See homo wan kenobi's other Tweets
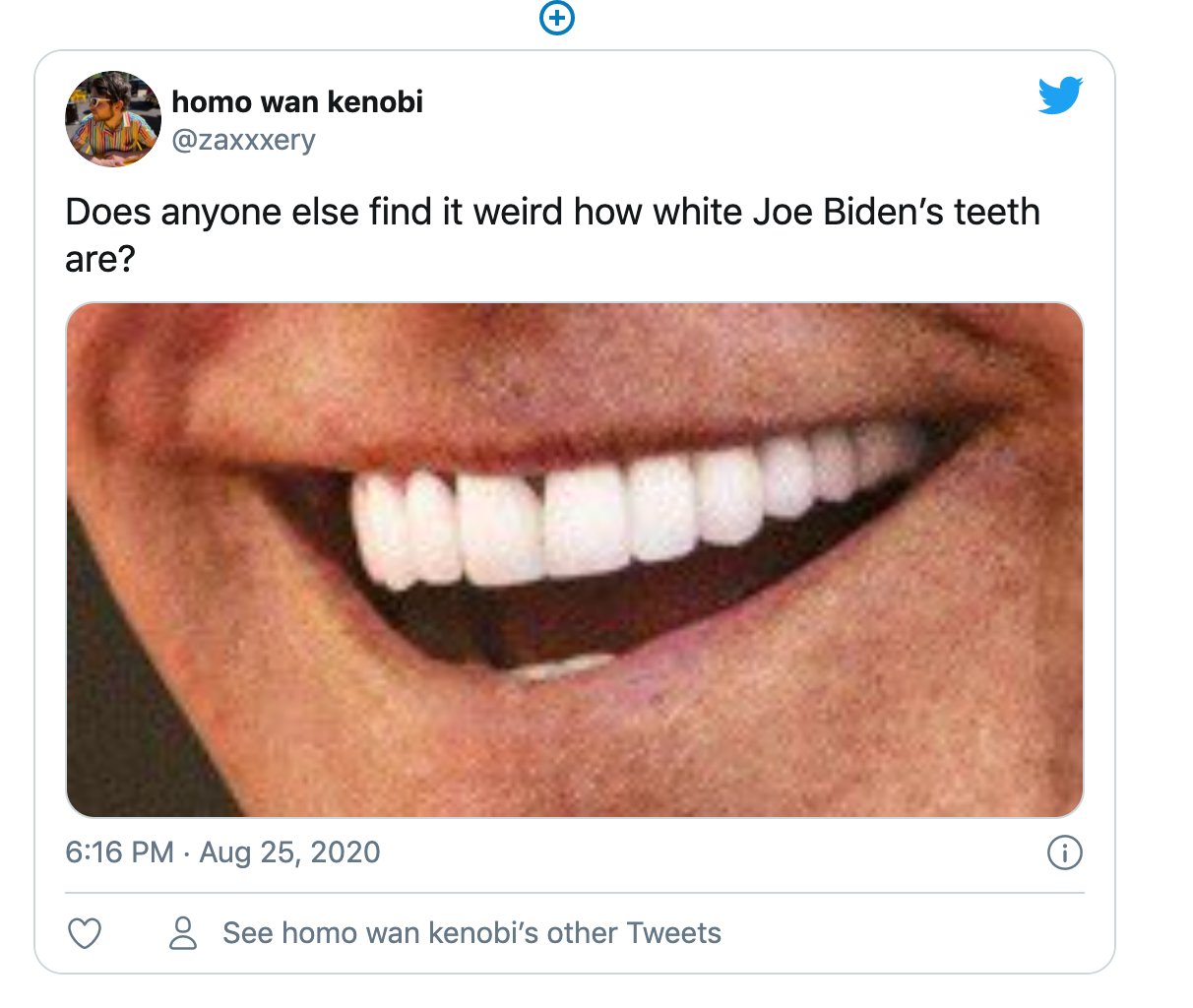Viewport: 1193px width, 1008px height. (x=471, y=933)
